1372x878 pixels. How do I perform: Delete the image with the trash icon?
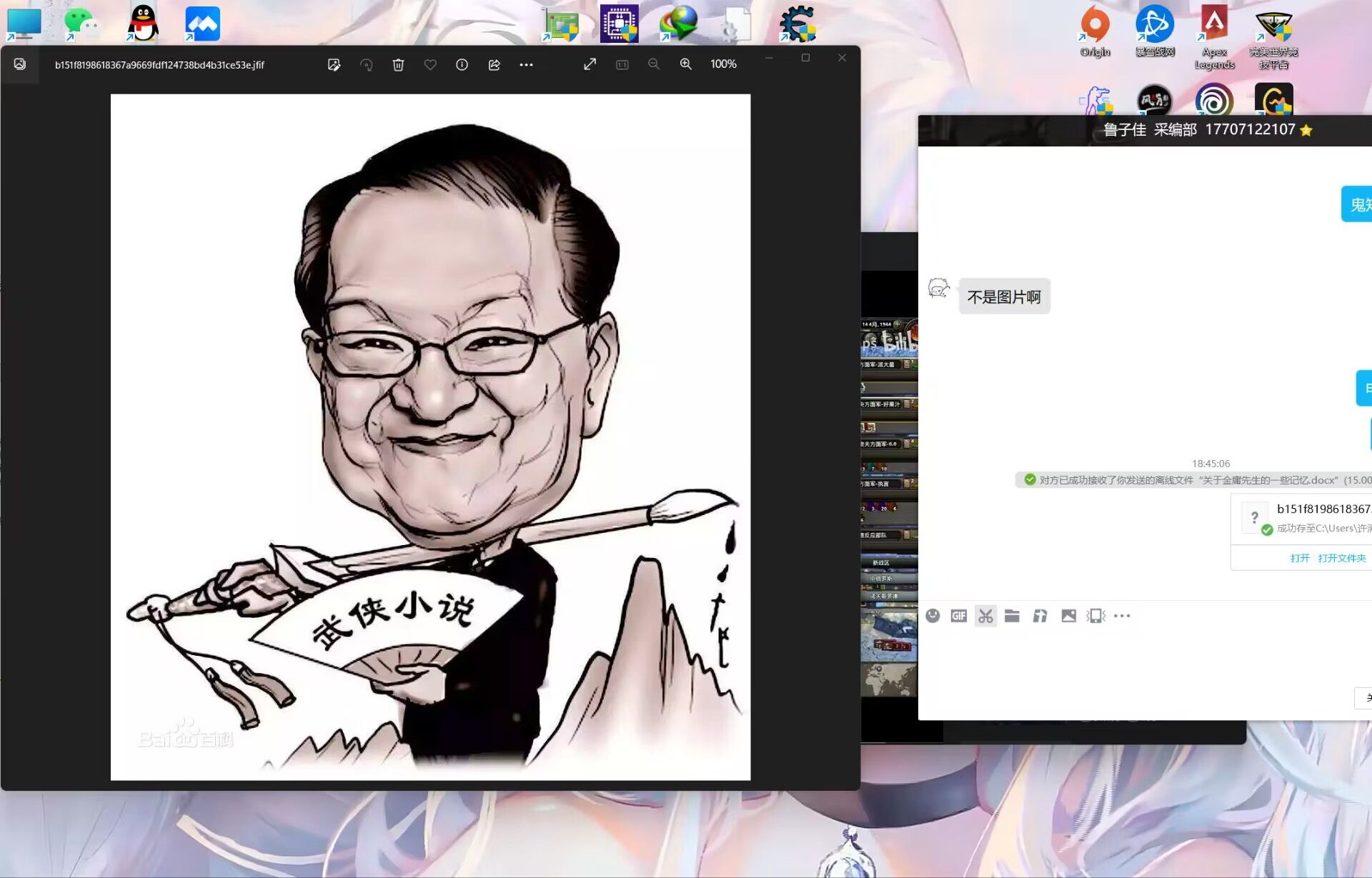click(398, 65)
